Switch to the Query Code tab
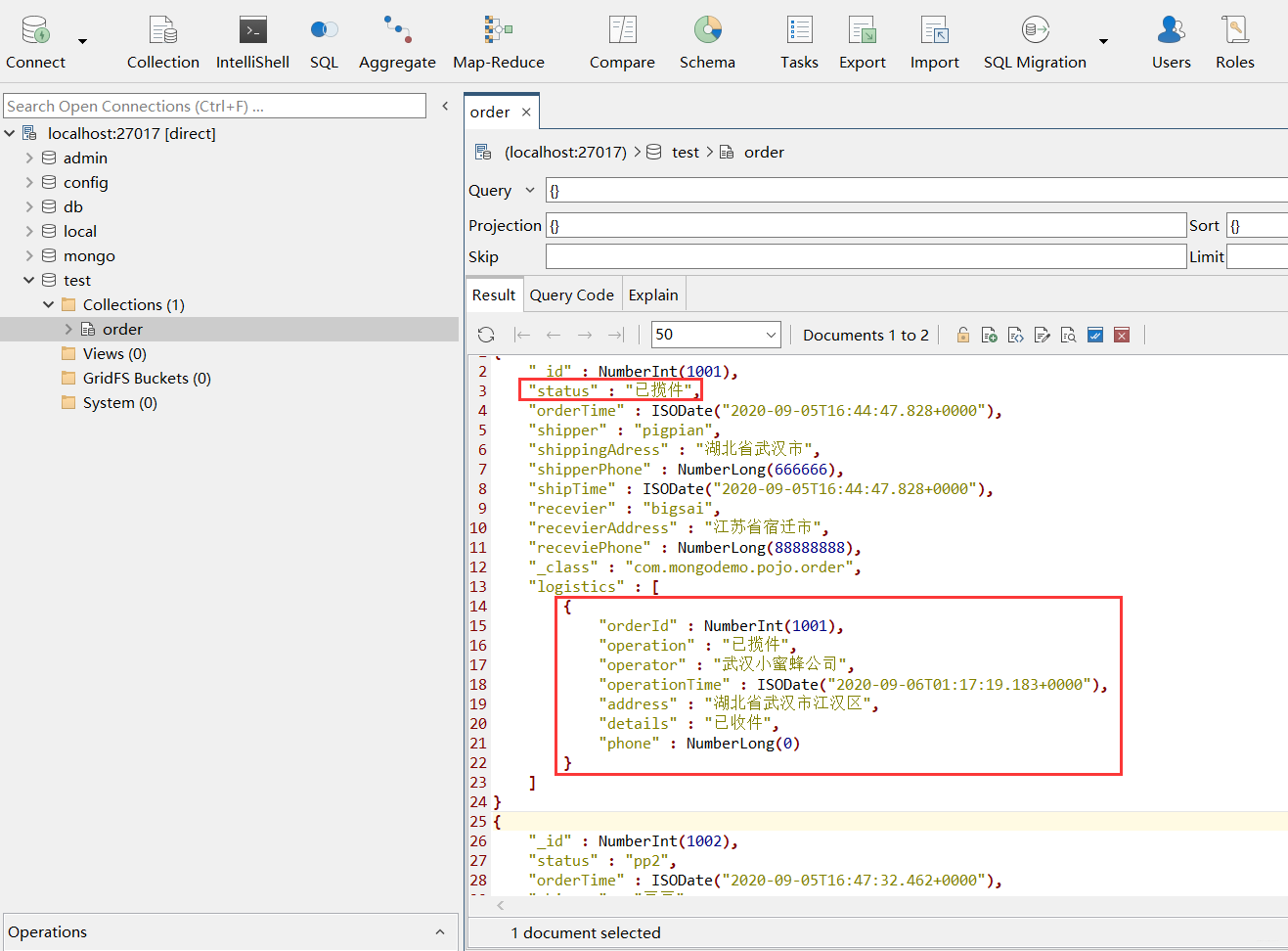1288x951 pixels. [x=571, y=294]
